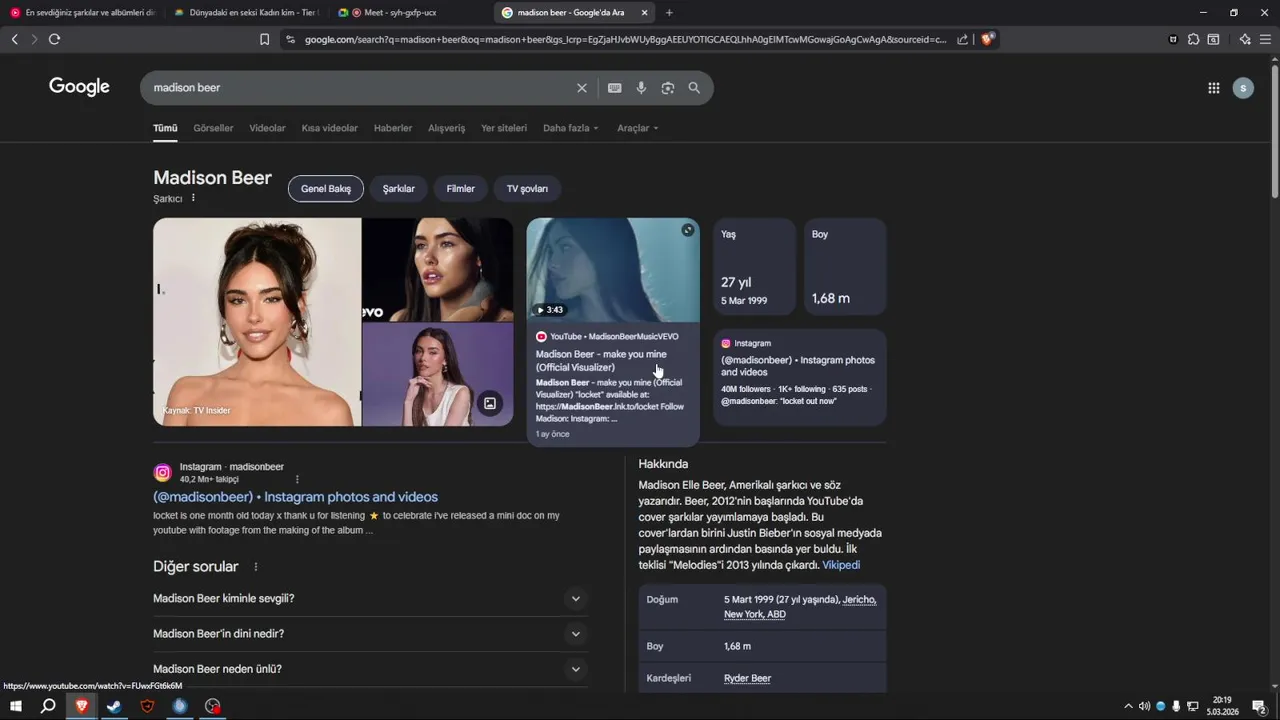Expand the video card corner icon
Image resolution: width=1280 pixels, height=720 pixels.
[x=688, y=230]
